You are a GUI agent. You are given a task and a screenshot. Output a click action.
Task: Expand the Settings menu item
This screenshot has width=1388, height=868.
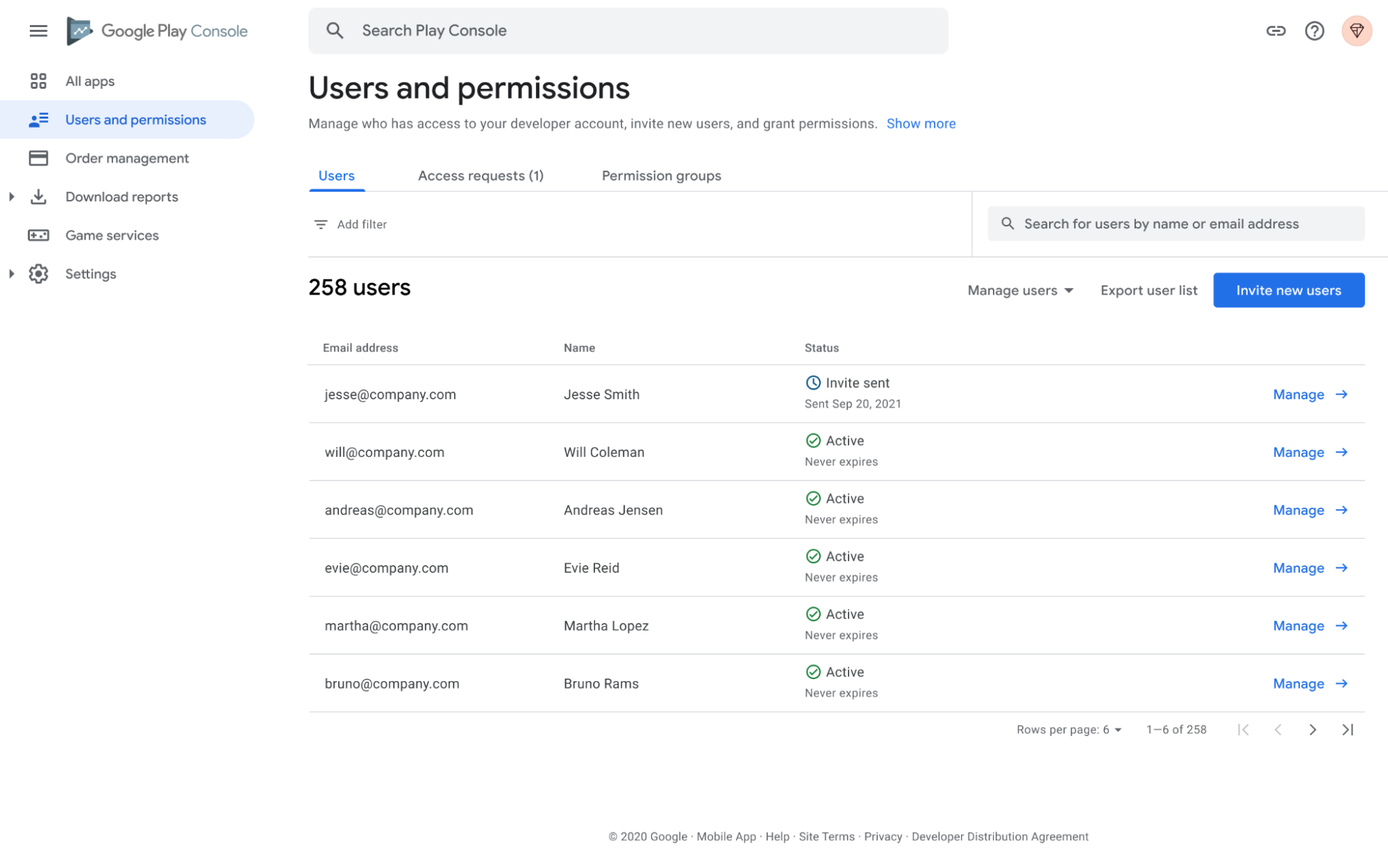click(x=12, y=273)
